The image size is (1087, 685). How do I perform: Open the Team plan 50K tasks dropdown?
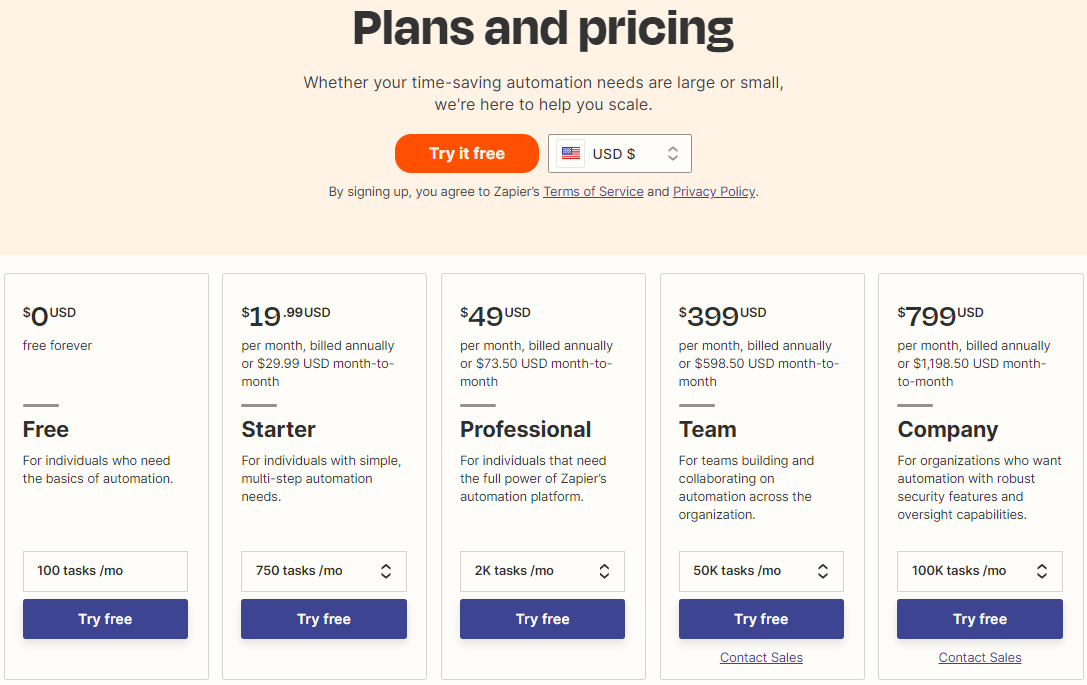point(761,571)
